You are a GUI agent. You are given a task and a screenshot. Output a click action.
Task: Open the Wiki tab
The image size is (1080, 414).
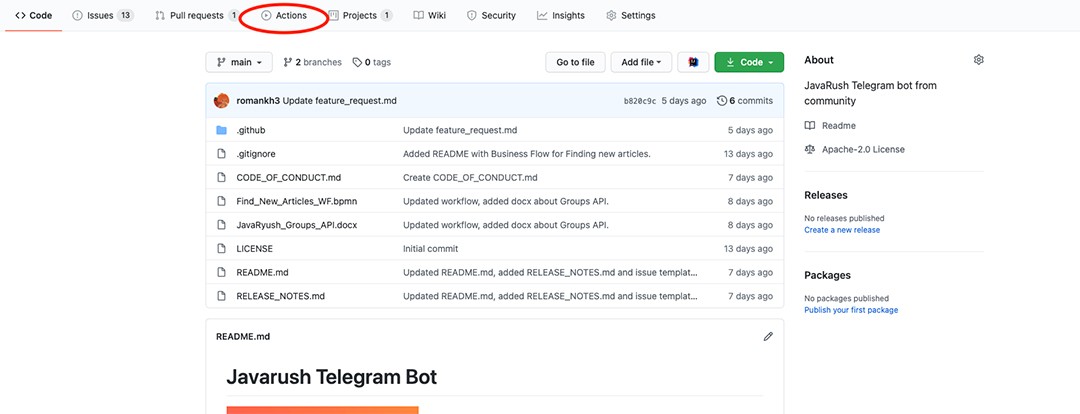pos(429,15)
